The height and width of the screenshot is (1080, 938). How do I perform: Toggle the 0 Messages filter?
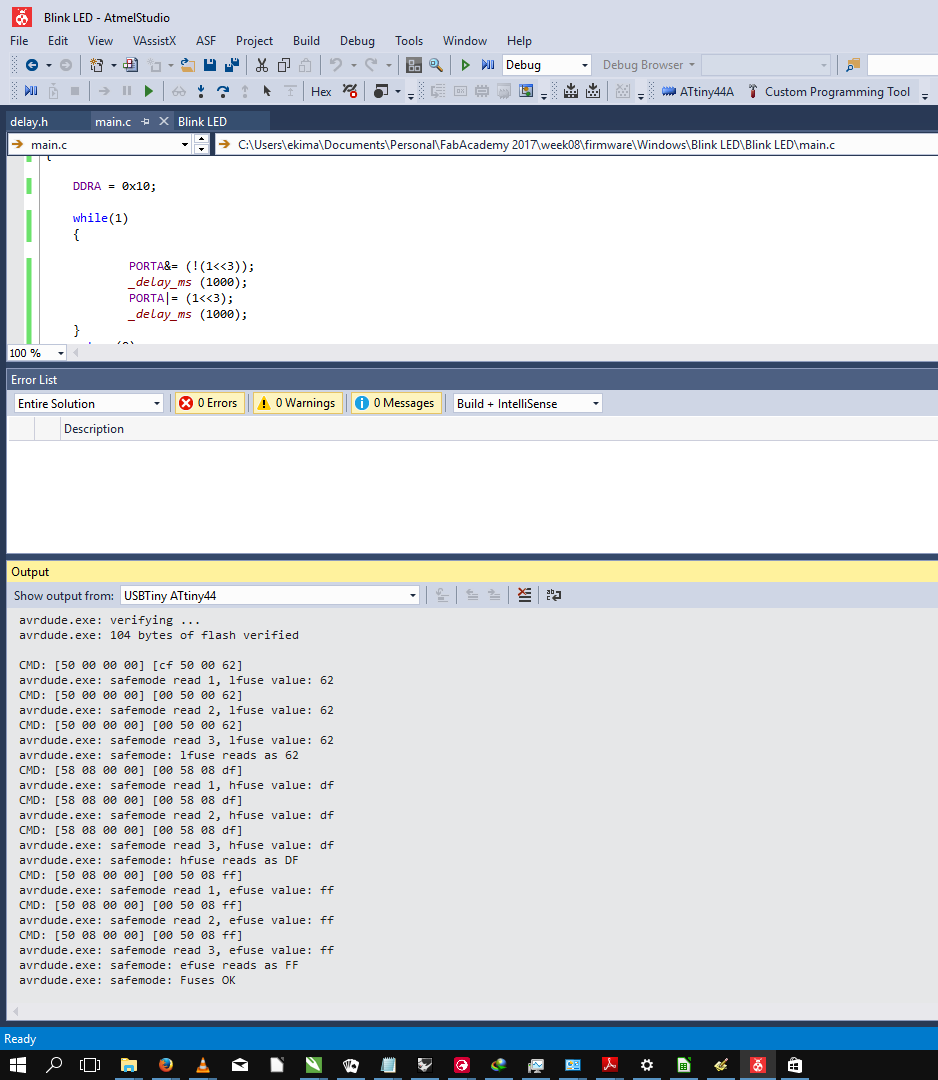coord(397,403)
